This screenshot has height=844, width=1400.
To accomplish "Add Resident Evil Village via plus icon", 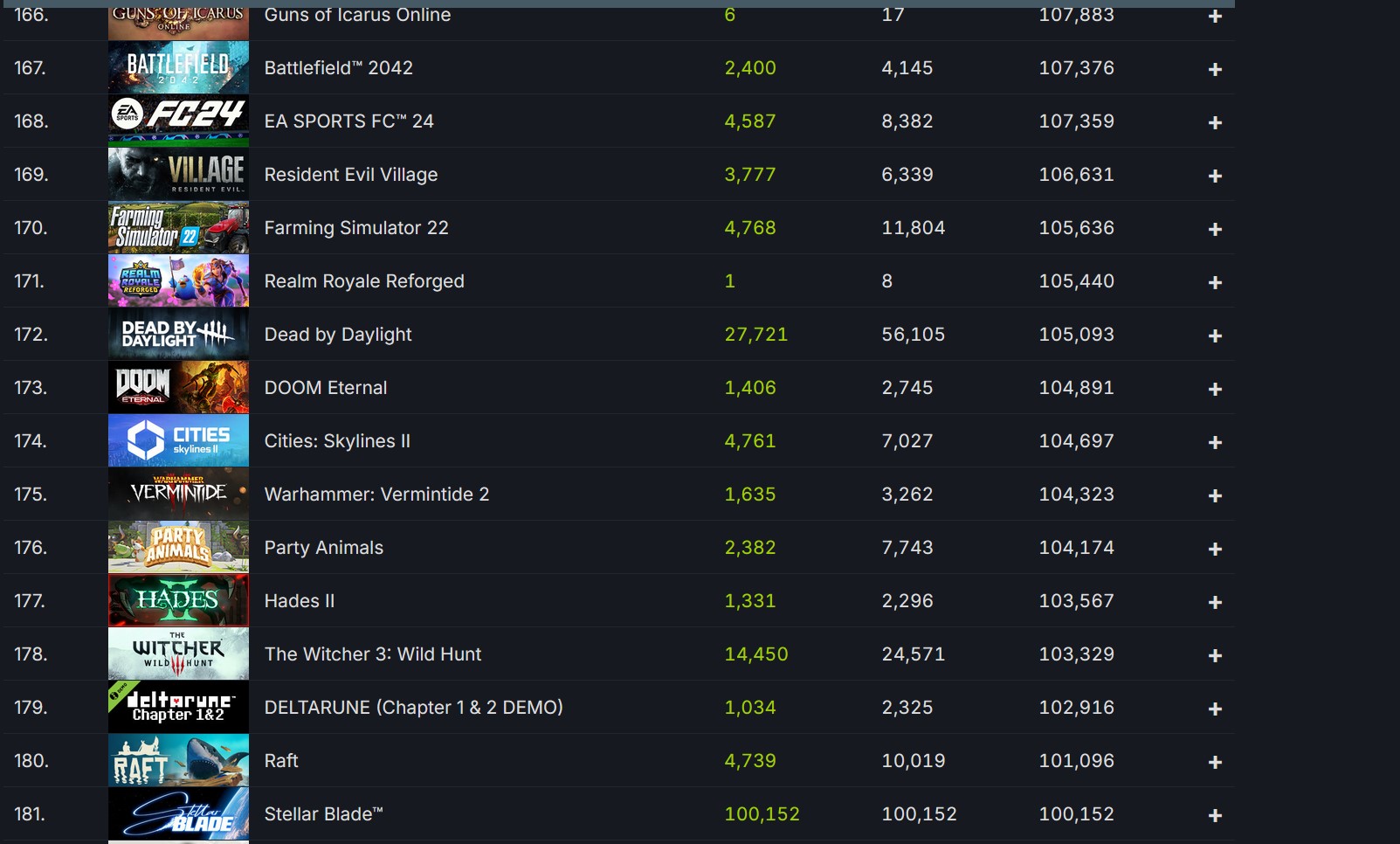I will [1215, 176].
